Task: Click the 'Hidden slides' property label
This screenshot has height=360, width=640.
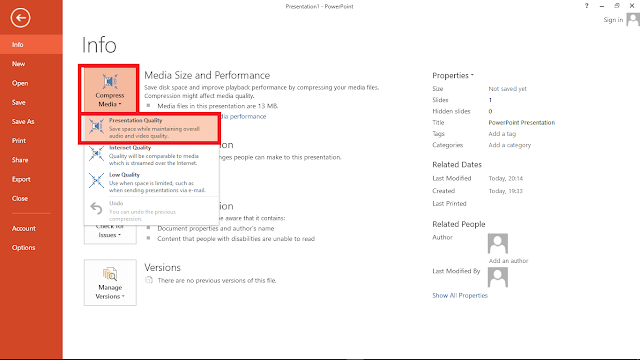Action: [x=451, y=111]
